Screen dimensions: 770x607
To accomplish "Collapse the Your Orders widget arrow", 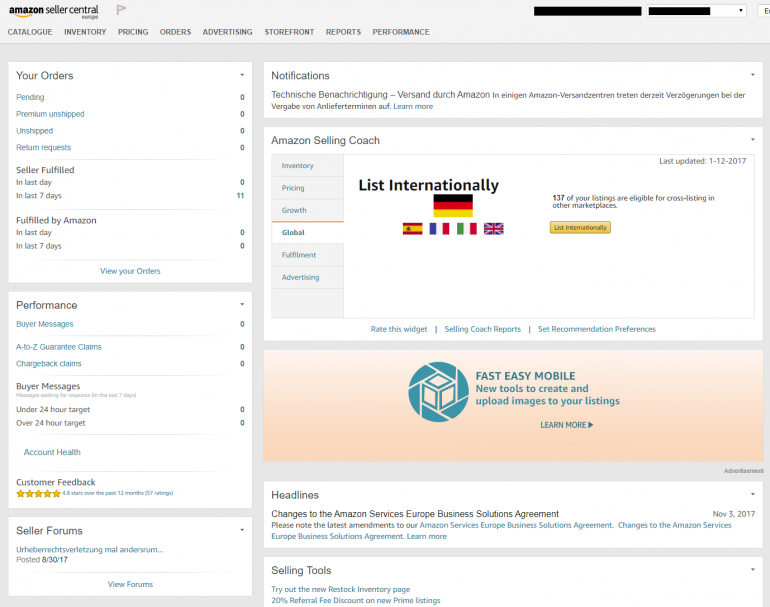I will tap(242, 75).
